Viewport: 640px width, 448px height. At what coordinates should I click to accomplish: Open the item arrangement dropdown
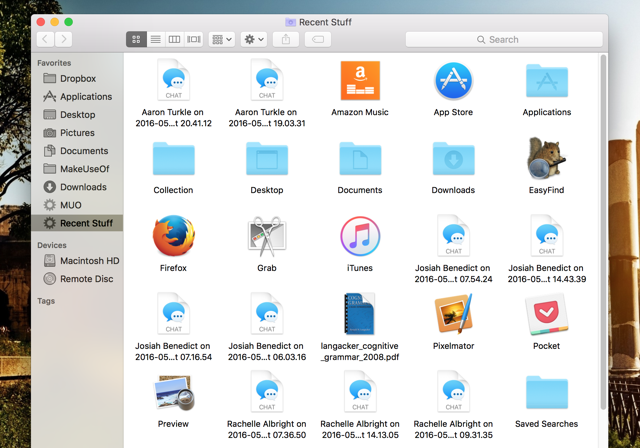point(221,39)
